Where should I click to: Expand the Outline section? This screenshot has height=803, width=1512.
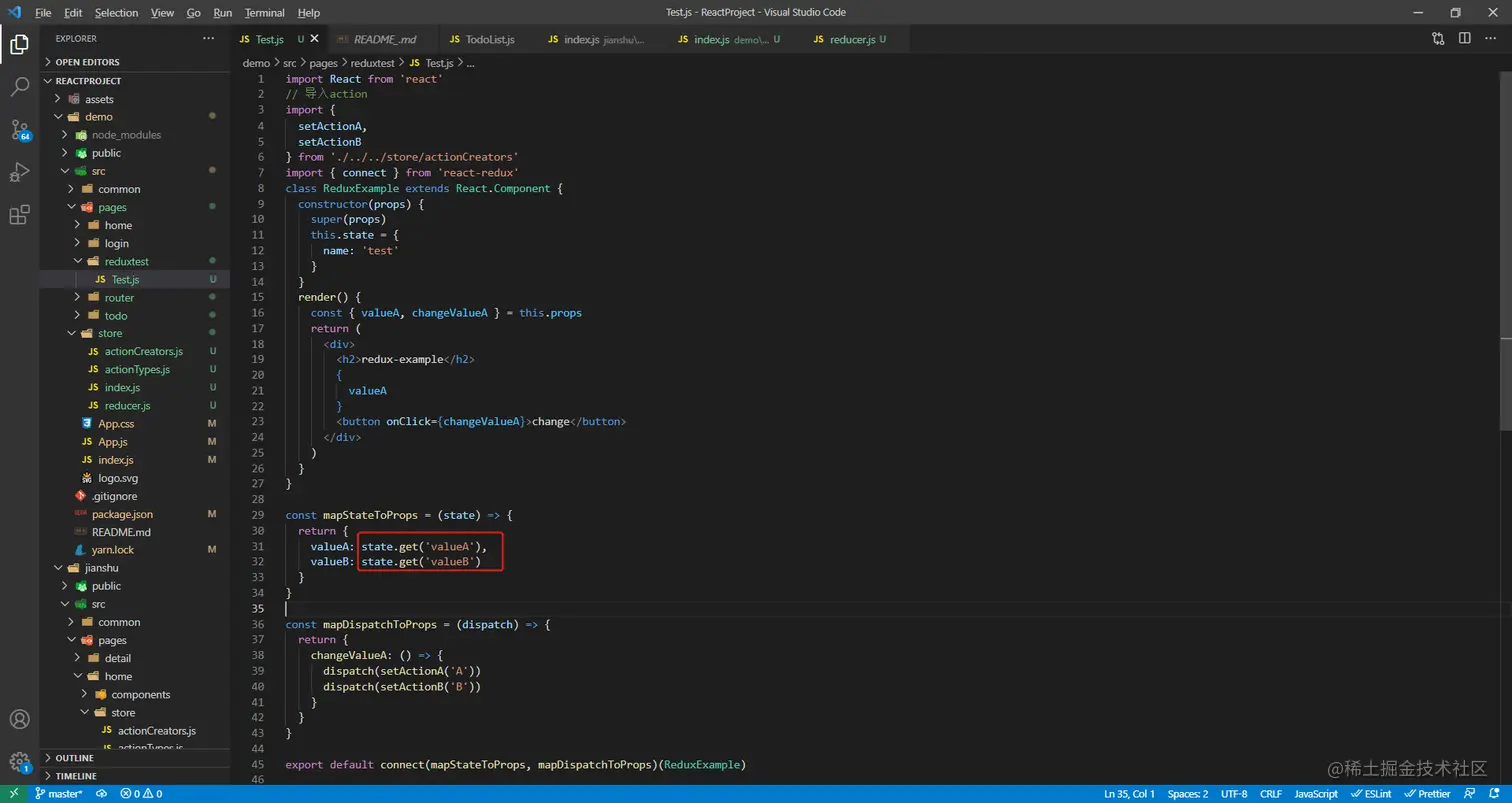pos(134,758)
